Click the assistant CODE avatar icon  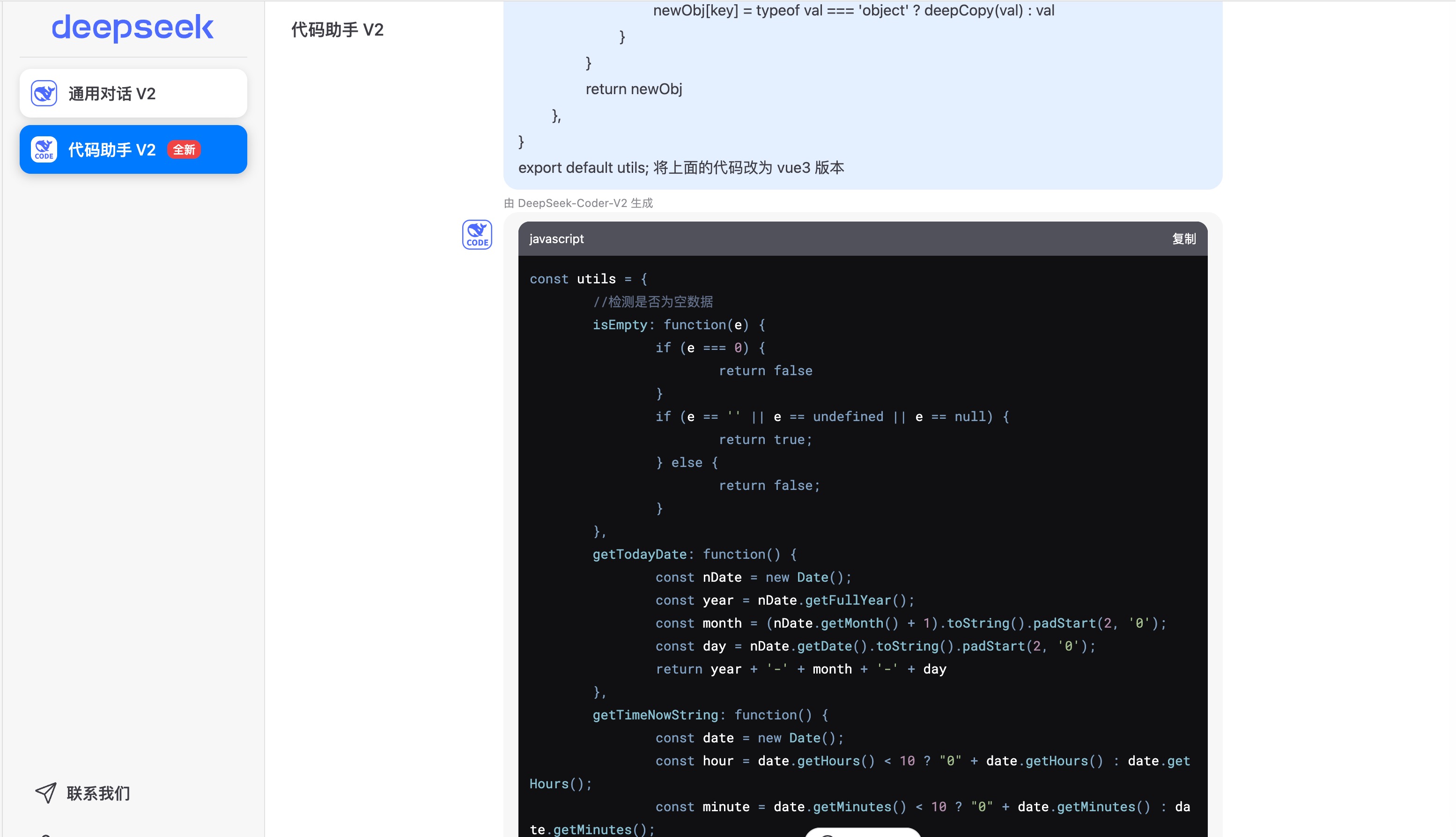coord(477,235)
